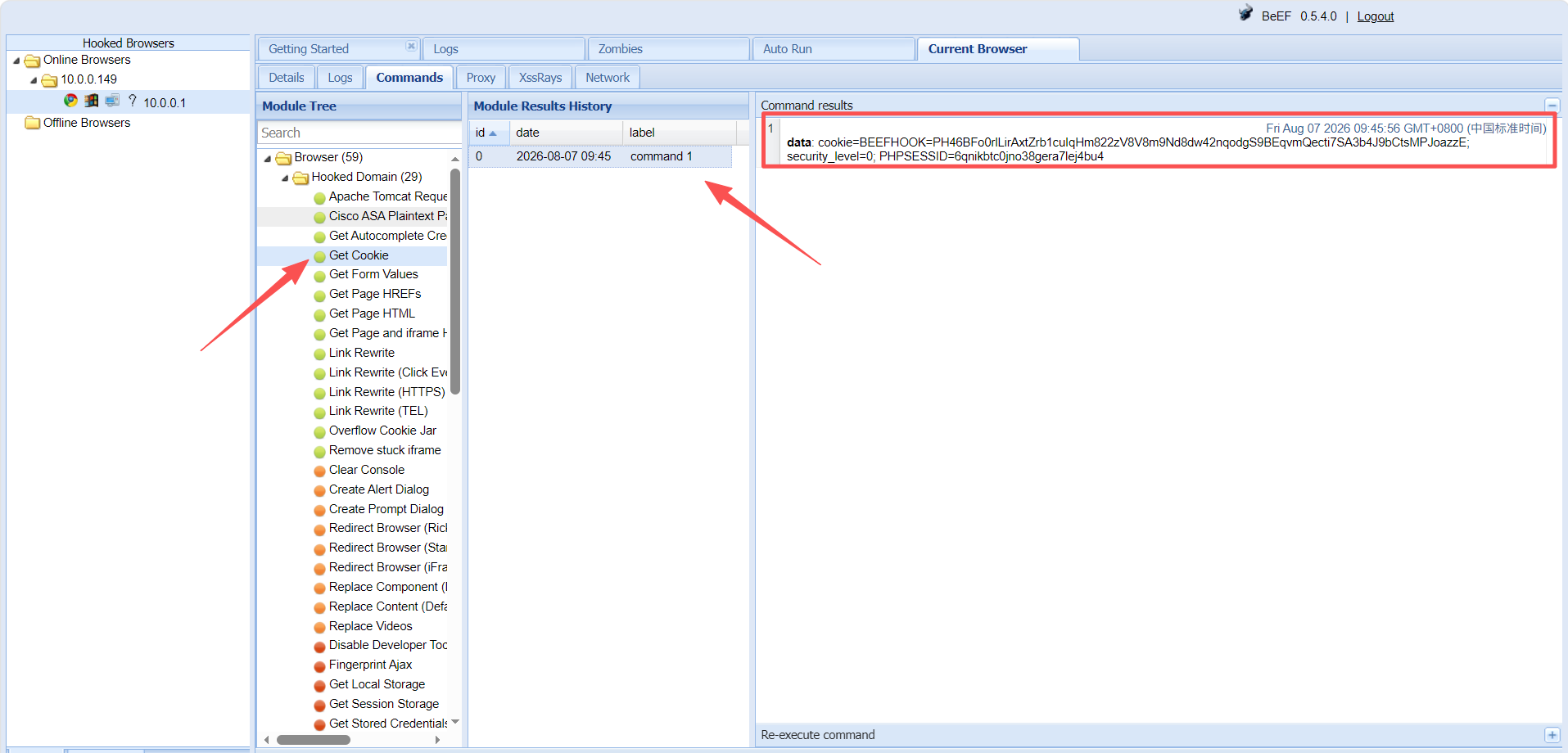Select the Get Page HREFs module
The width and height of the screenshot is (1568, 753).
(375, 294)
